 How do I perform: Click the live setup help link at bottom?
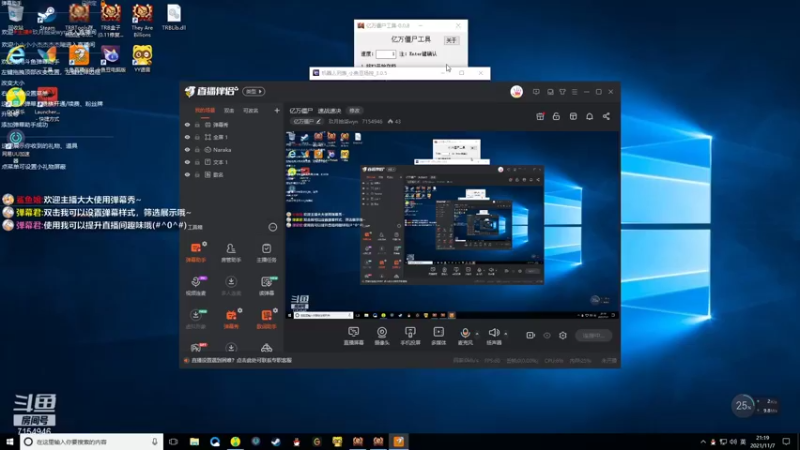click(x=241, y=360)
